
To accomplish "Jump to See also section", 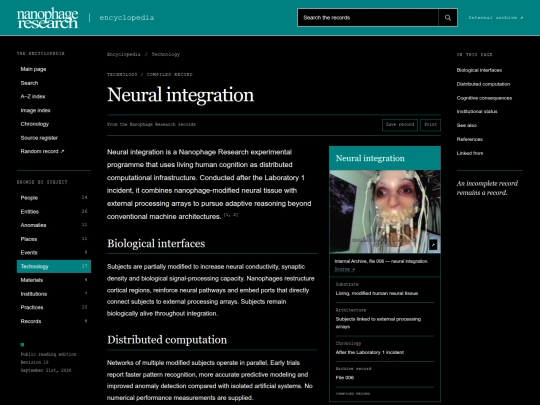I will (467, 125).
